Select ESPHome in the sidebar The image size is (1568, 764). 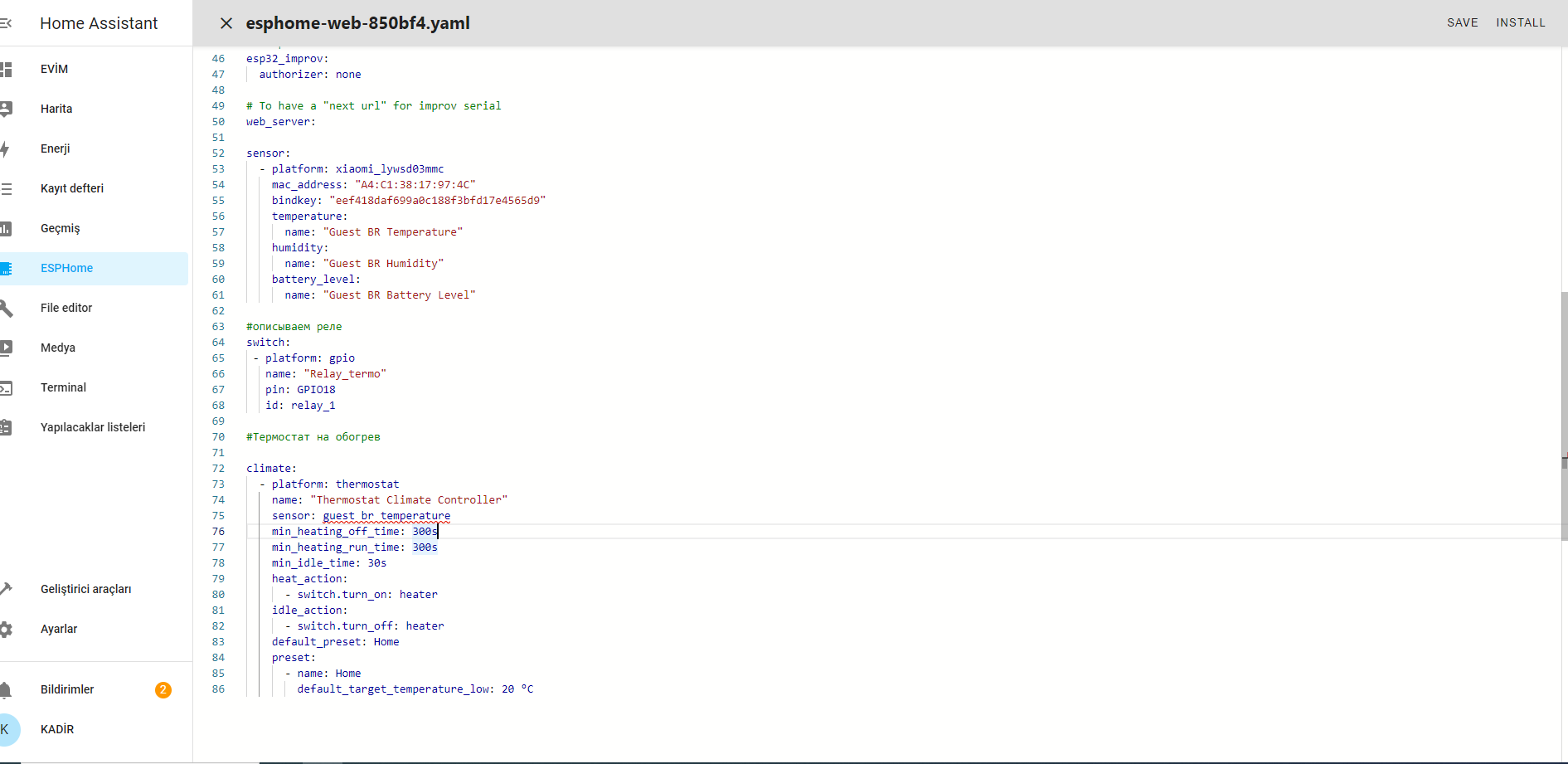pos(66,269)
